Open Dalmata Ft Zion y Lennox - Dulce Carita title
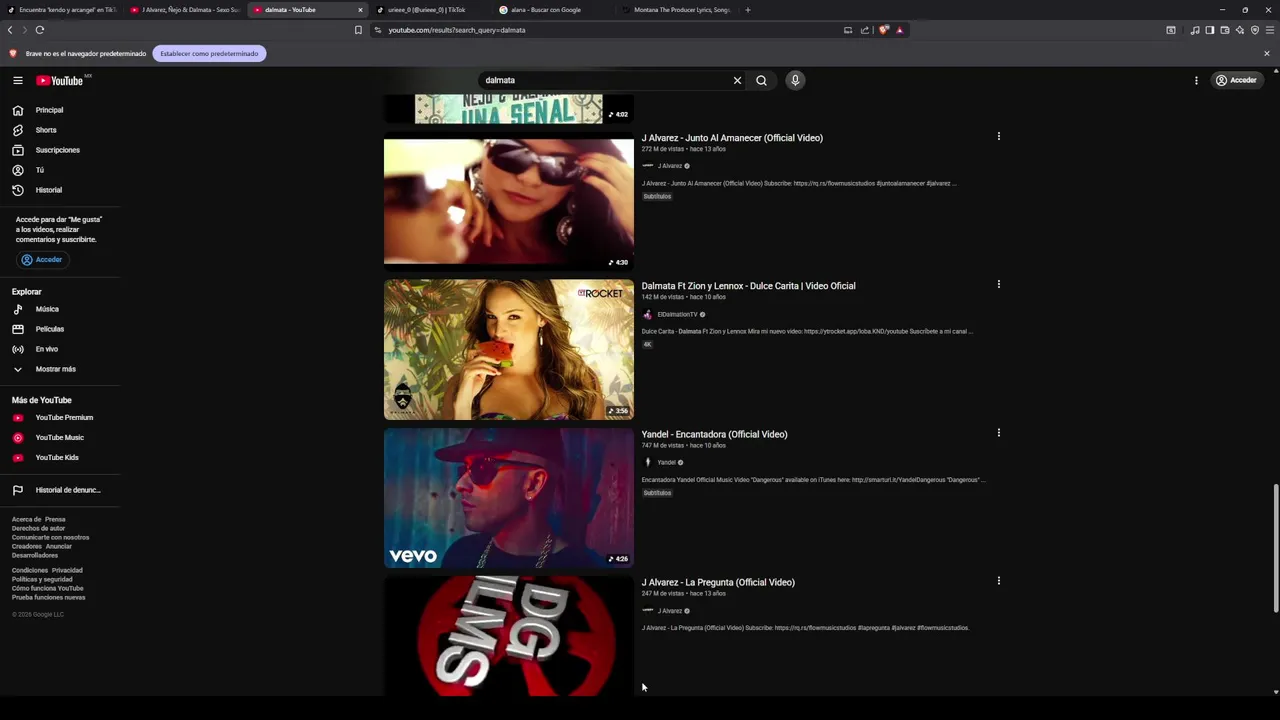The width and height of the screenshot is (1280, 720). (x=748, y=286)
